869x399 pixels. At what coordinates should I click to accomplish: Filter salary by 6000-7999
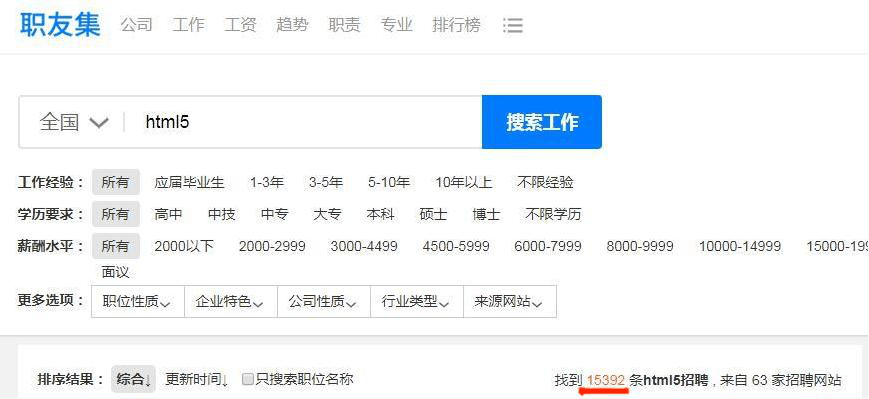coord(548,247)
